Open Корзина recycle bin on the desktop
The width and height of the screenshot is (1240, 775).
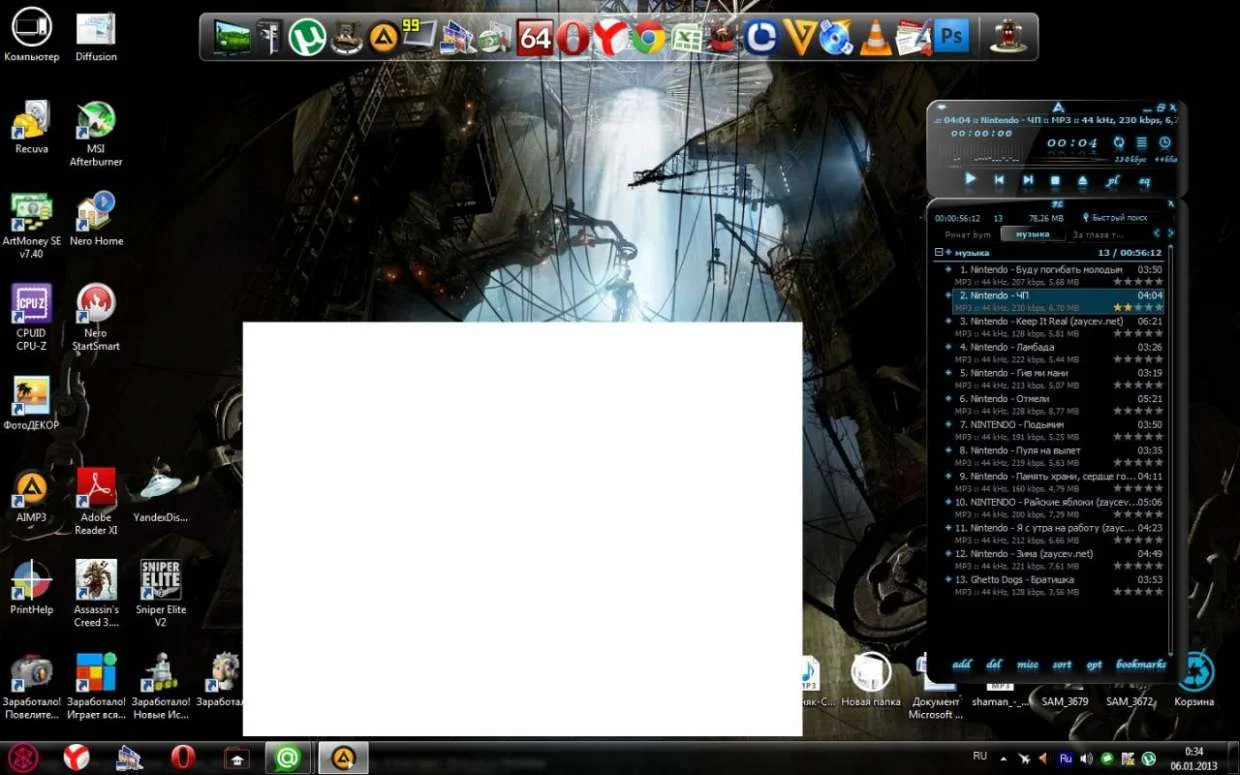(1195, 679)
